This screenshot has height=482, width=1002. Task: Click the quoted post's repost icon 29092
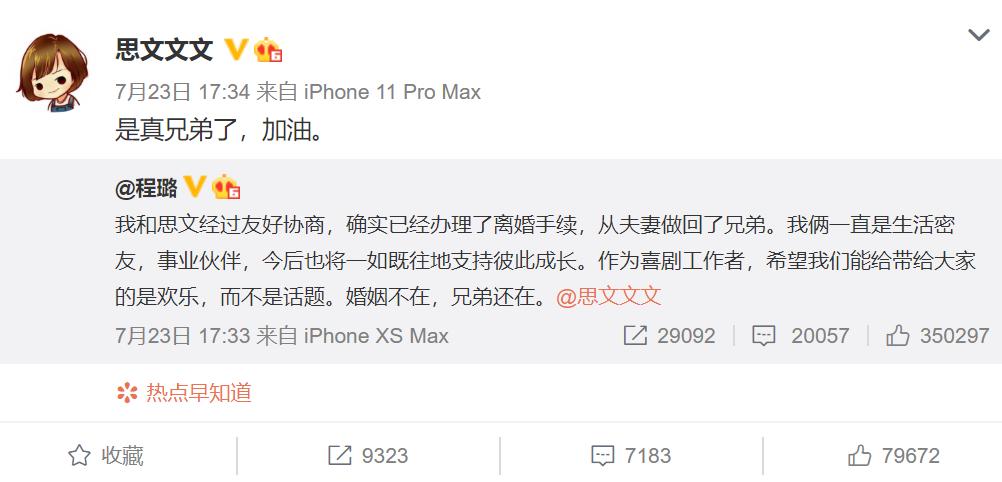(x=669, y=336)
